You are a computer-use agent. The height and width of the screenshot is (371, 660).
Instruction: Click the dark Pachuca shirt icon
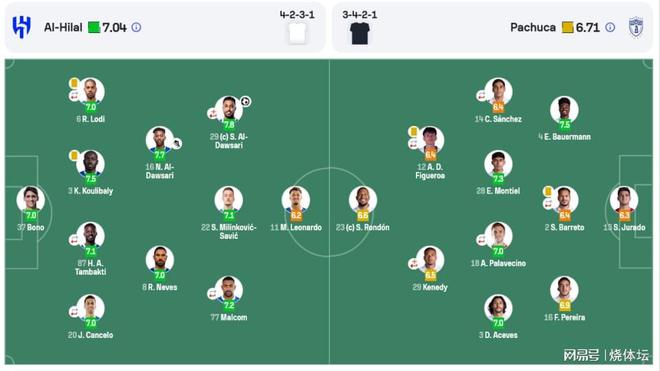360,33
